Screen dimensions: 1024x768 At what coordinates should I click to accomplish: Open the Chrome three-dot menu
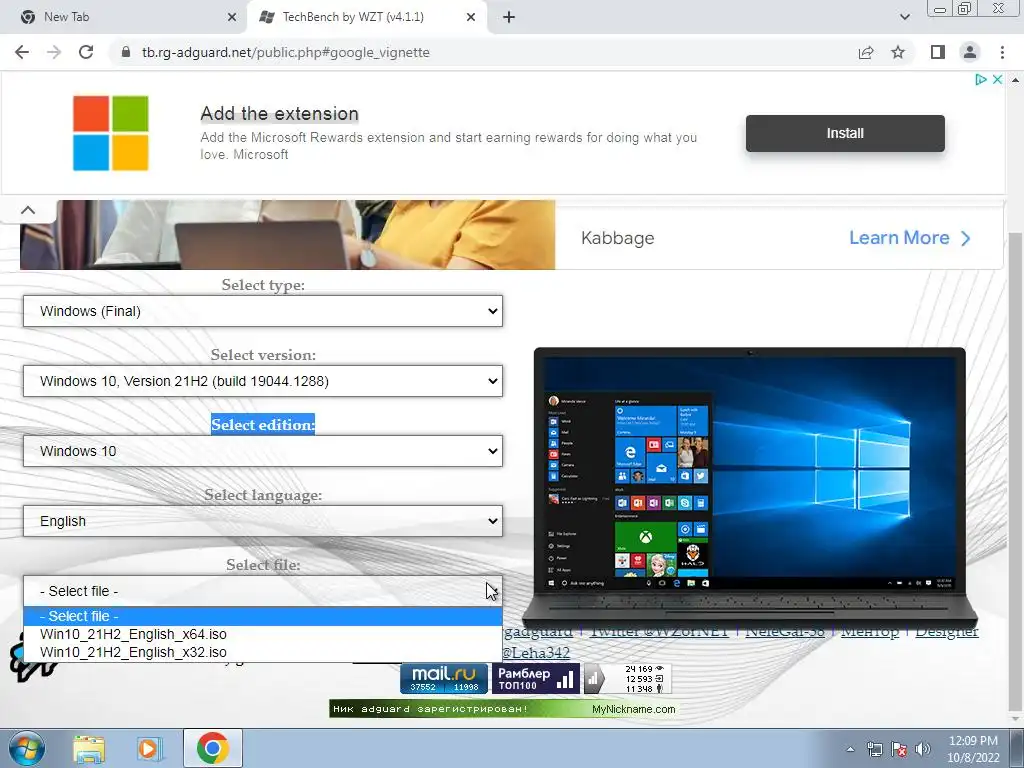point(1002,52)
